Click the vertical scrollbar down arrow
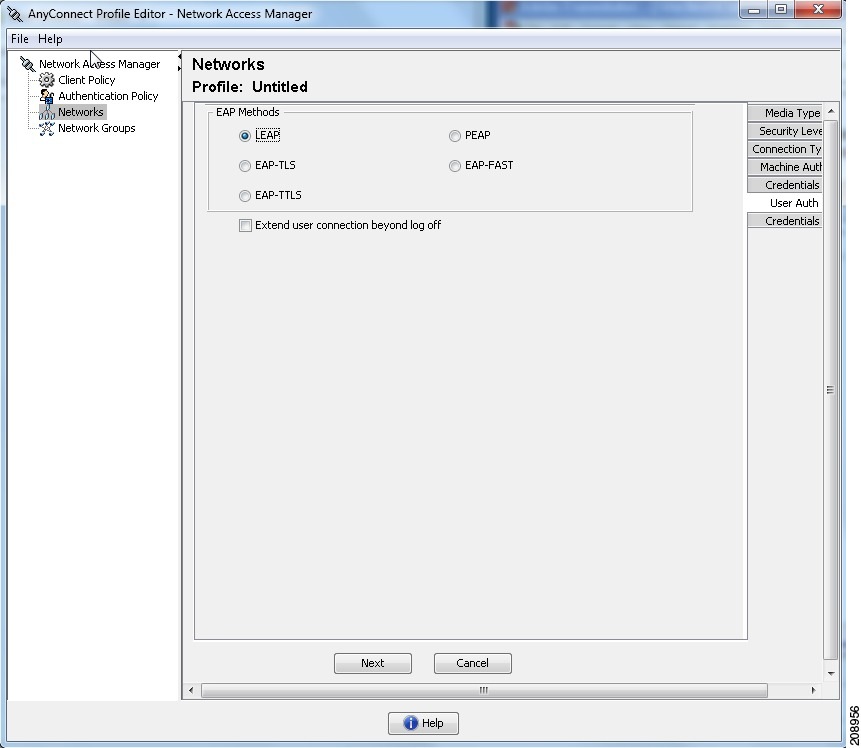This screenshot has height=748, width=861. 831,673
